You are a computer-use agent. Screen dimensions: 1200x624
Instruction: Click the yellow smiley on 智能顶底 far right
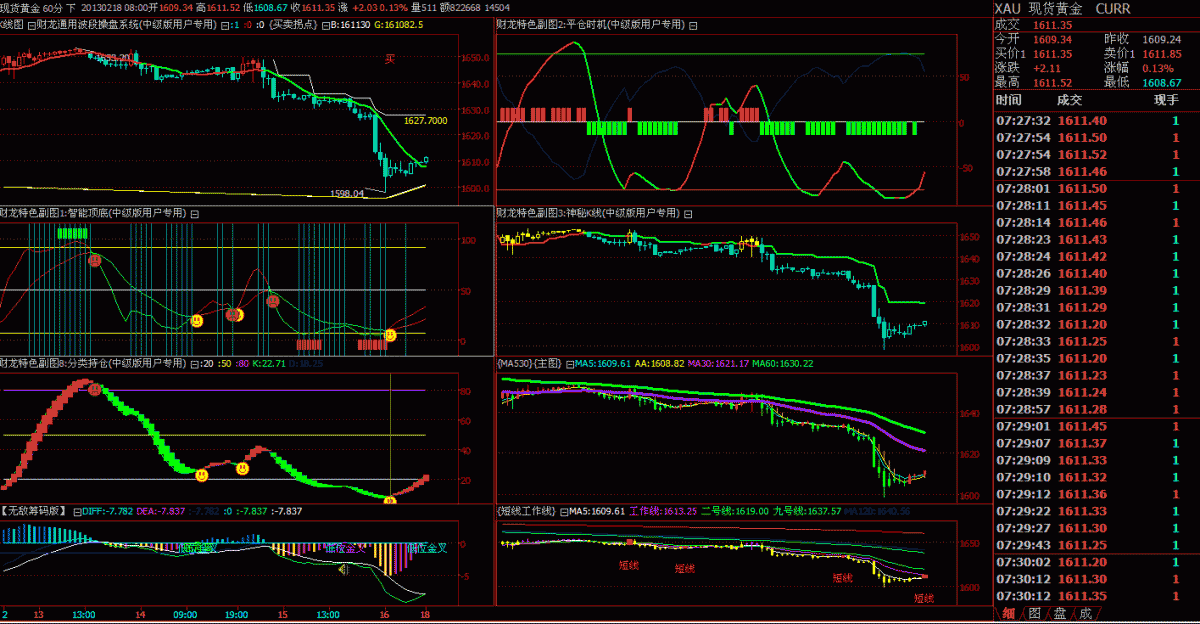[x=390, y=335]
